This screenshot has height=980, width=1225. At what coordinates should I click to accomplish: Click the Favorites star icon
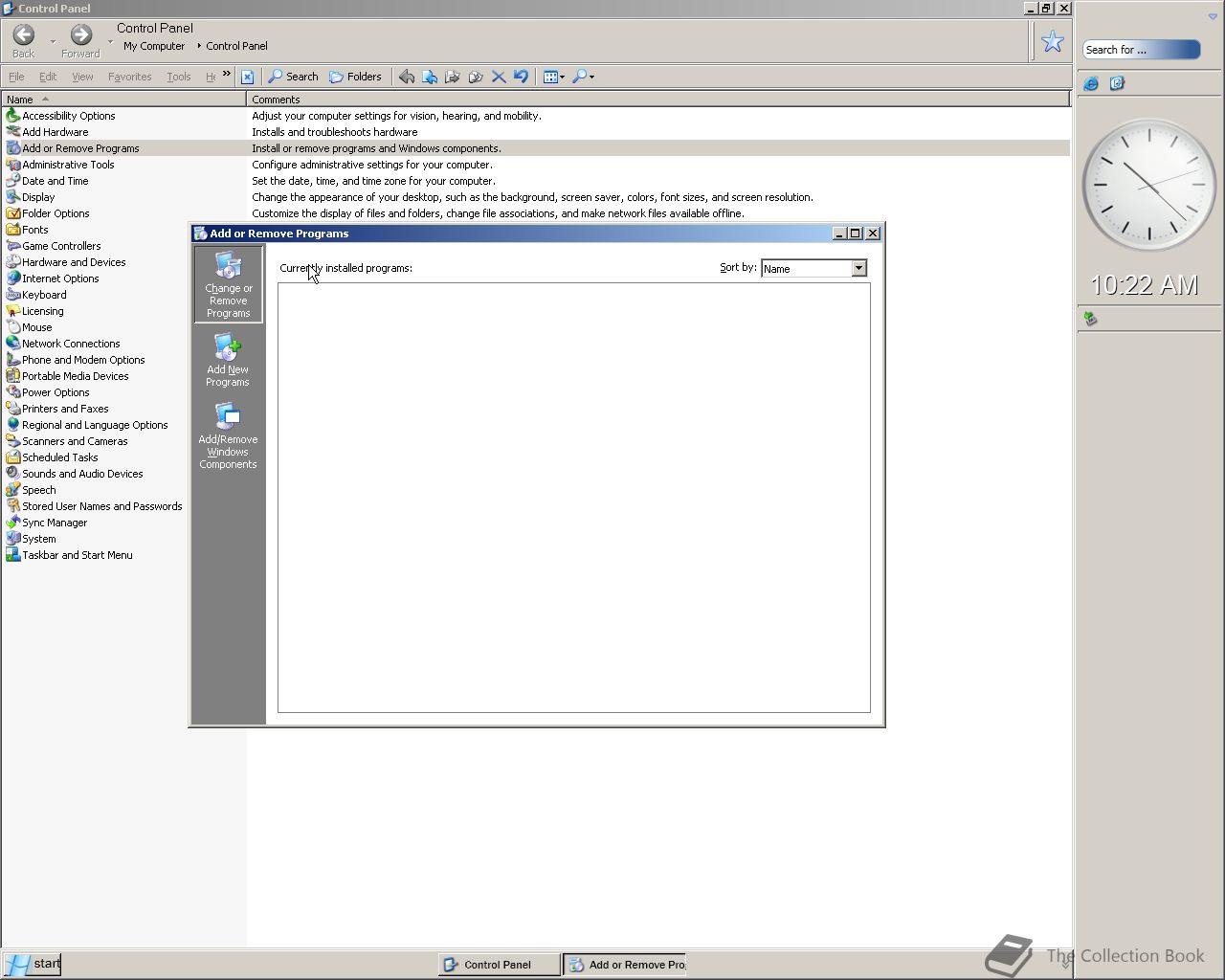(x=1053, y=41)
